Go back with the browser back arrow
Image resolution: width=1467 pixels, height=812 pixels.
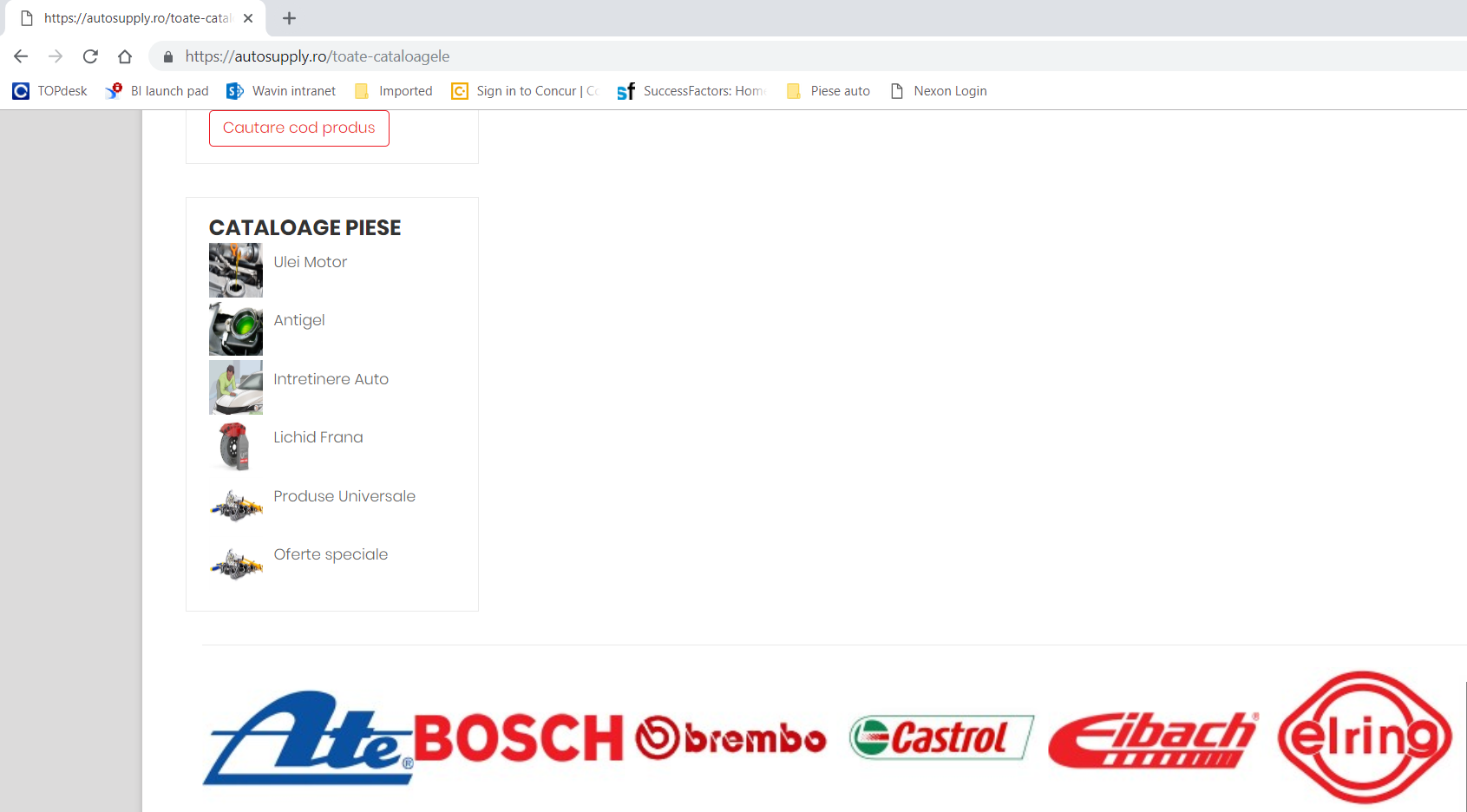tap(21, 56)
